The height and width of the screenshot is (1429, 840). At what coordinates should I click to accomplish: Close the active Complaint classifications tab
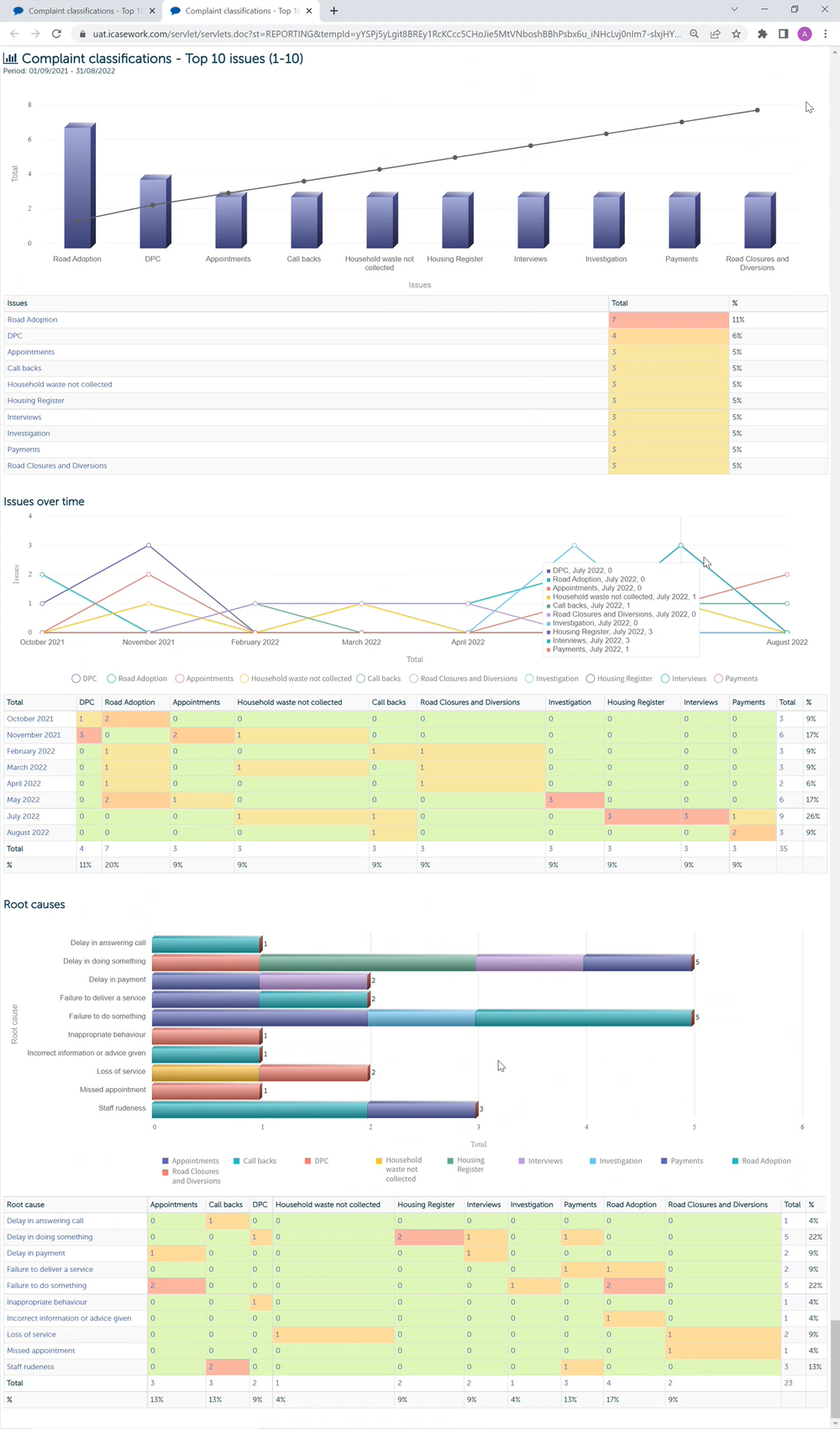(x=309, y=11)
